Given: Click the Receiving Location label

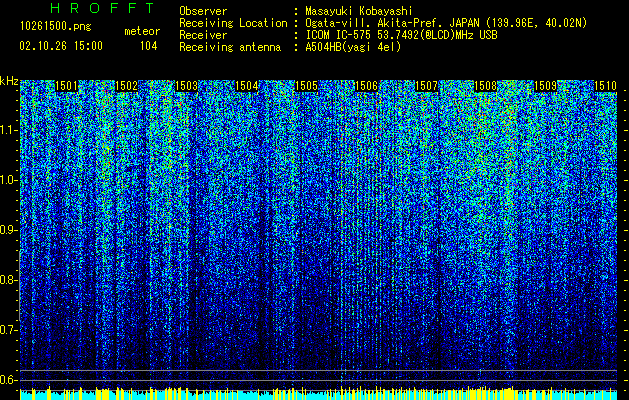Looking at the screenshot, I should (x=233, y=23).
